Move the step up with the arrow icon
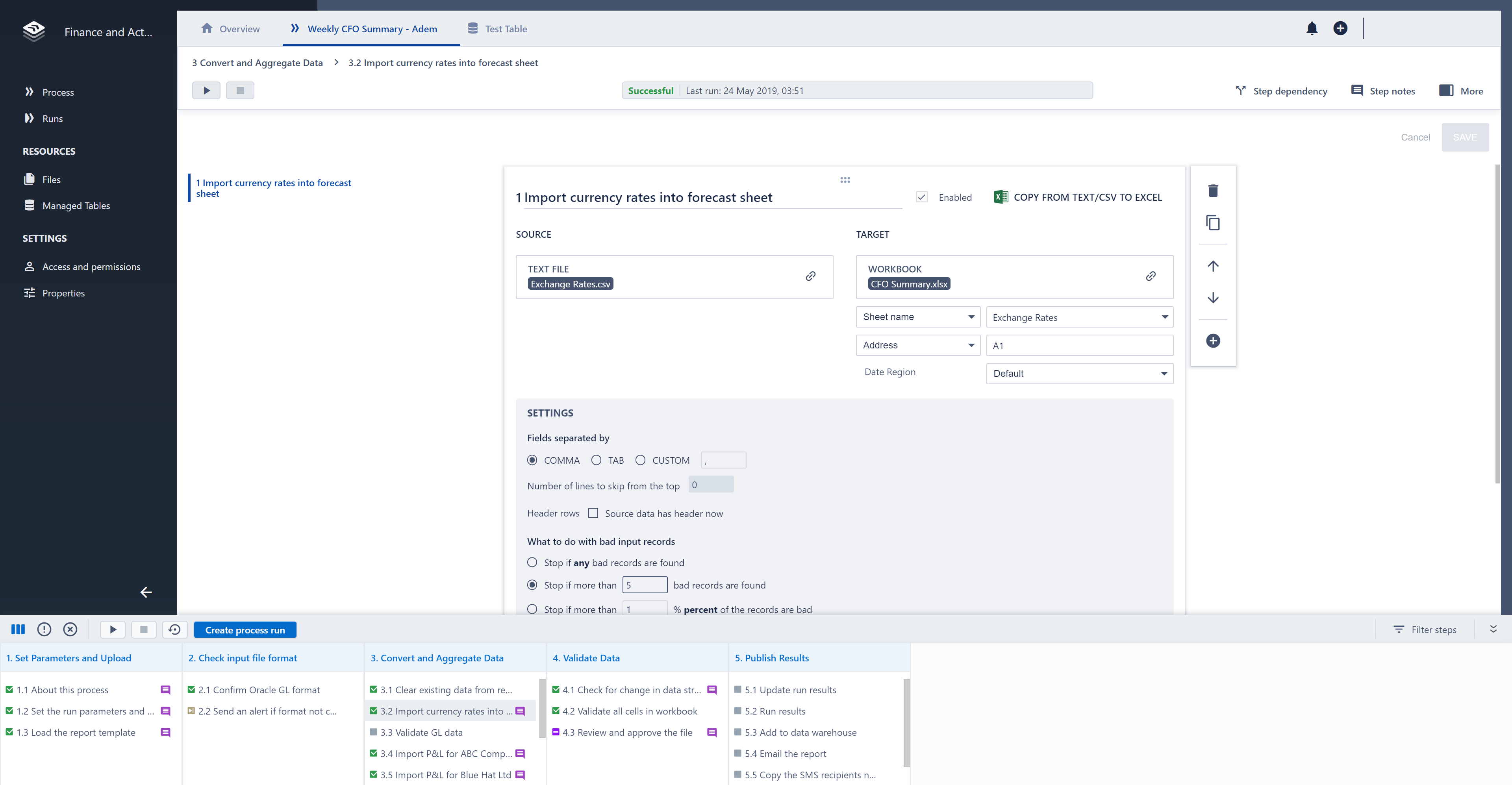 click(x=1213, y=266)
